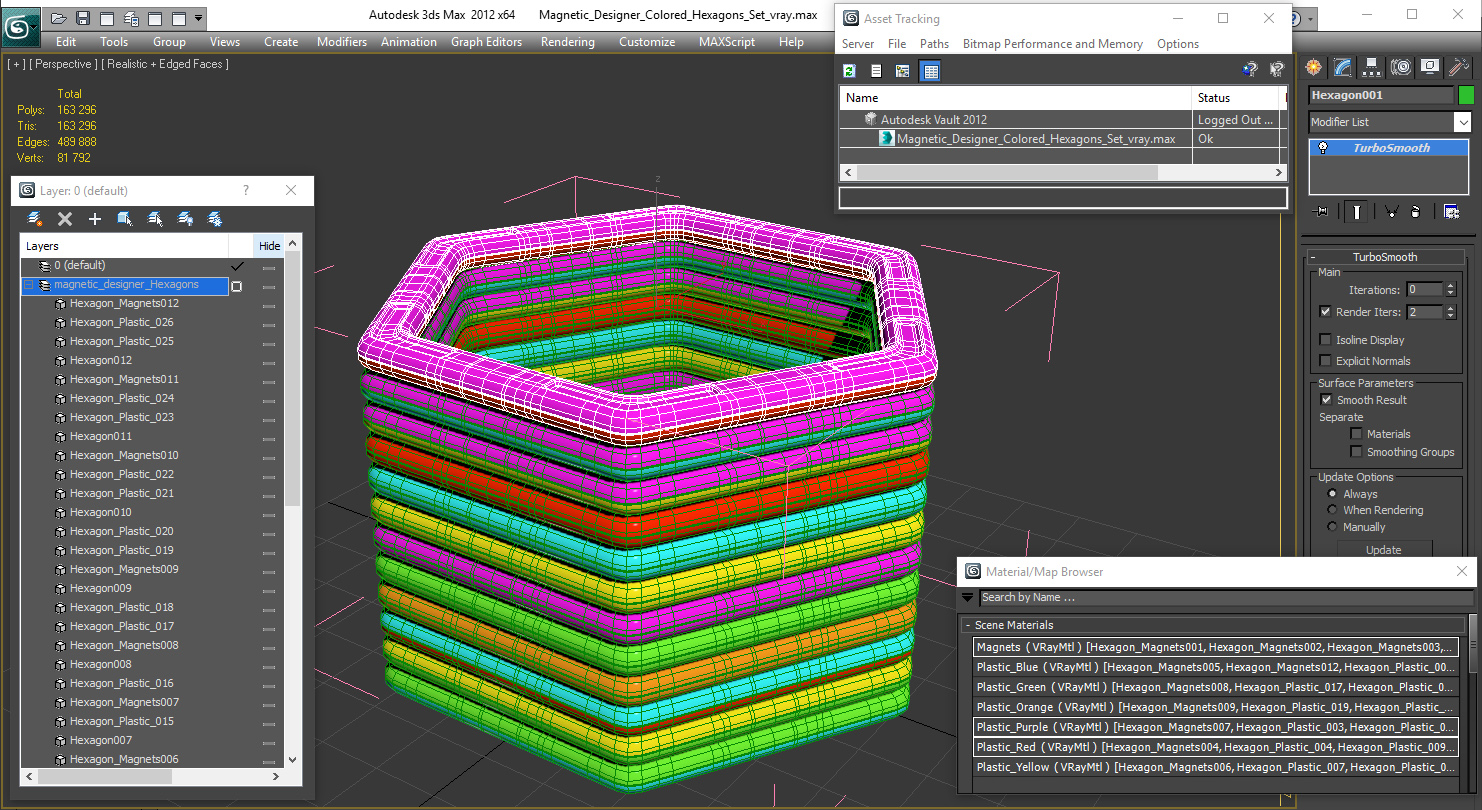This screenshot has height=810, width=1482.
Task: Open the Rendering menu
Action: click(567, 42)
